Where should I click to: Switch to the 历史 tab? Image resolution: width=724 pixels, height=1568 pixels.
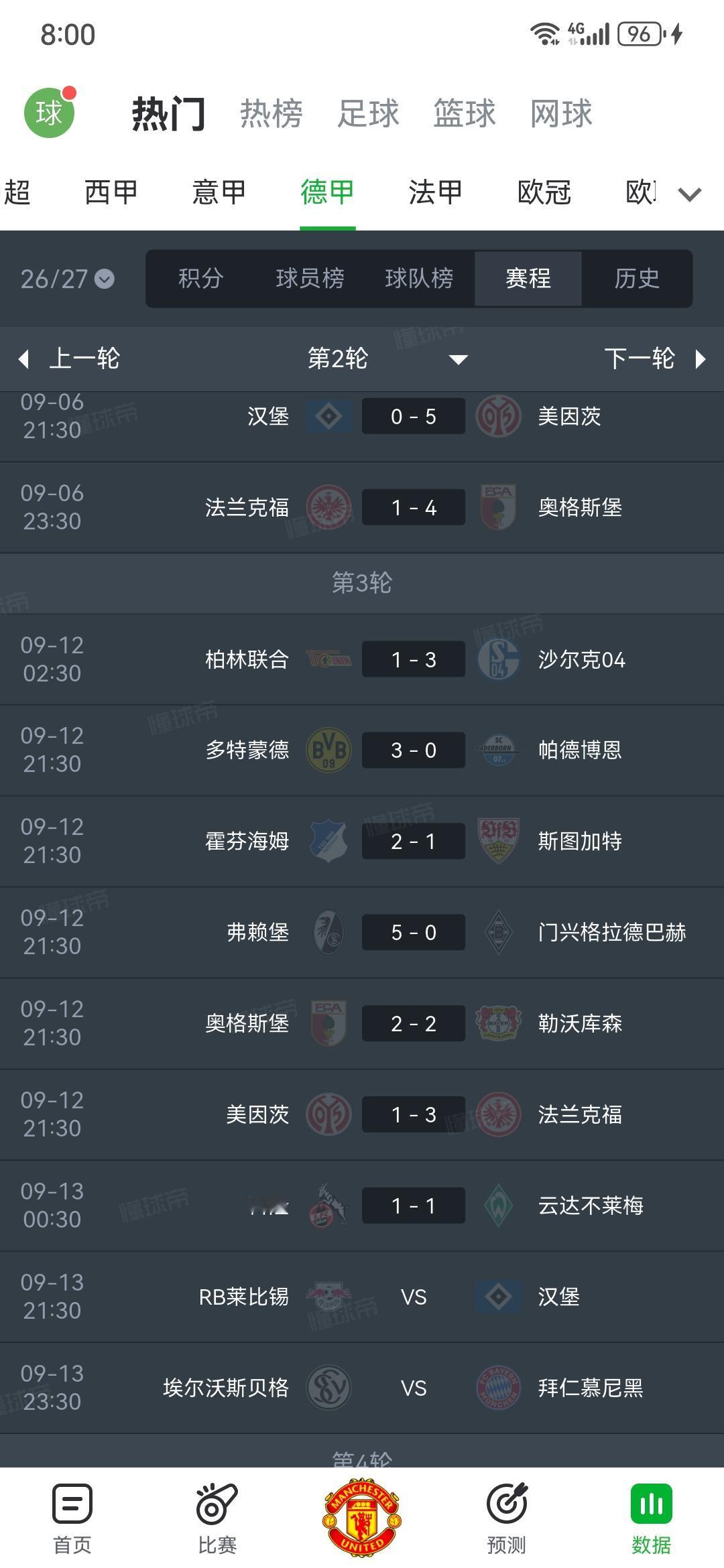coord(637,278)
